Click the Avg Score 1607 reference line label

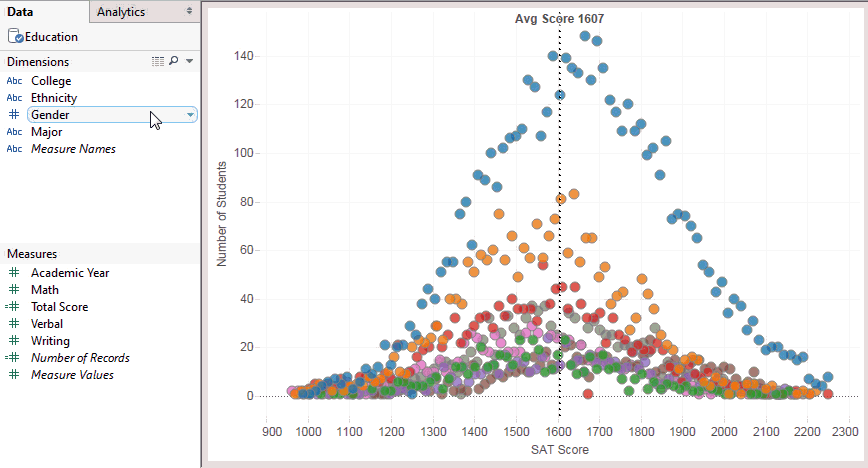559,19
